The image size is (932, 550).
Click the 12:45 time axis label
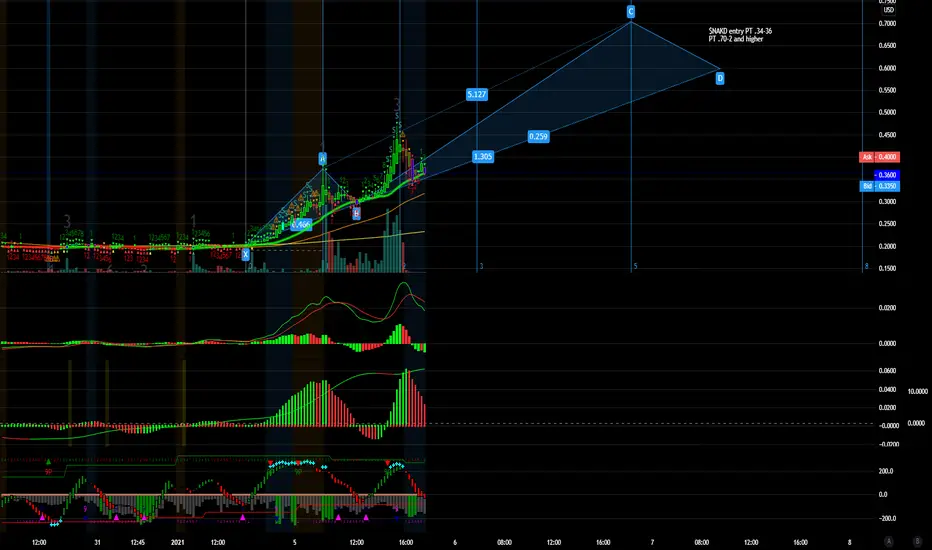138,542
